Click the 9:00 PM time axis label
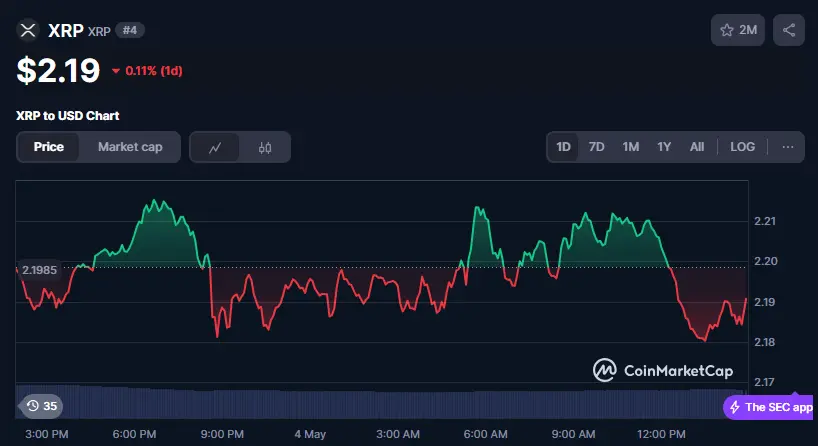The height and width of the screenshot is (446, 818). coord(222,434)
